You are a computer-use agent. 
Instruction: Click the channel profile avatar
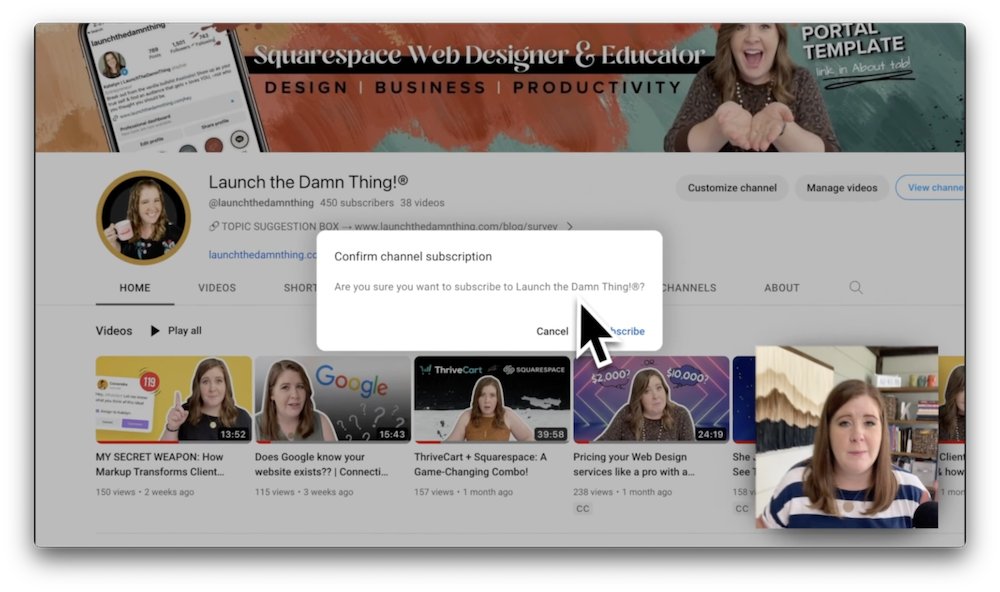tap(143, 218)
